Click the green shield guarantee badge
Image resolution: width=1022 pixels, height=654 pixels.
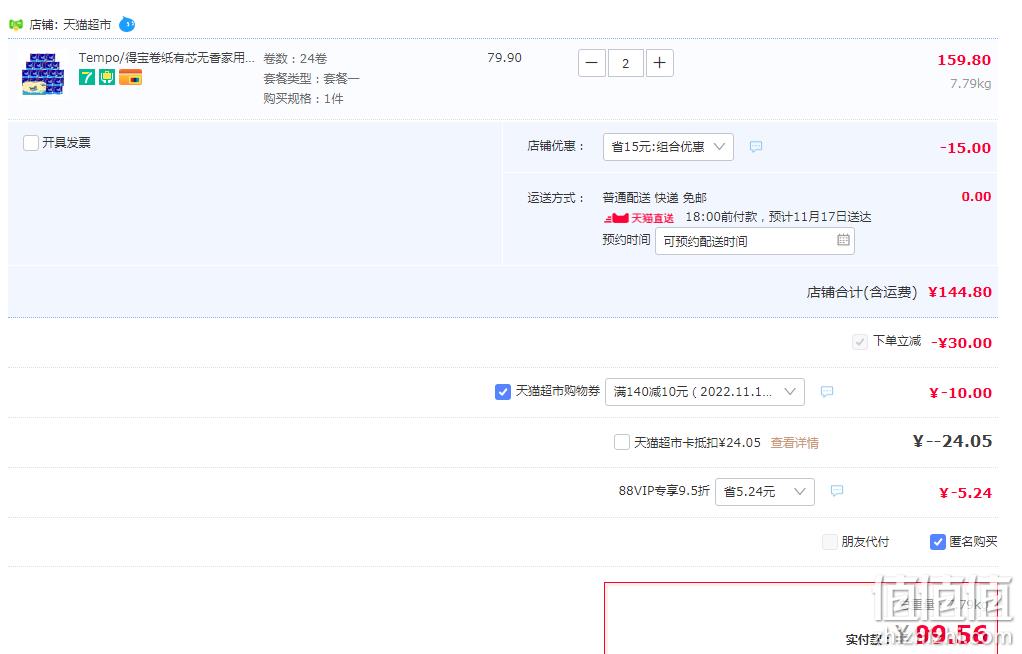pos(107,77)
